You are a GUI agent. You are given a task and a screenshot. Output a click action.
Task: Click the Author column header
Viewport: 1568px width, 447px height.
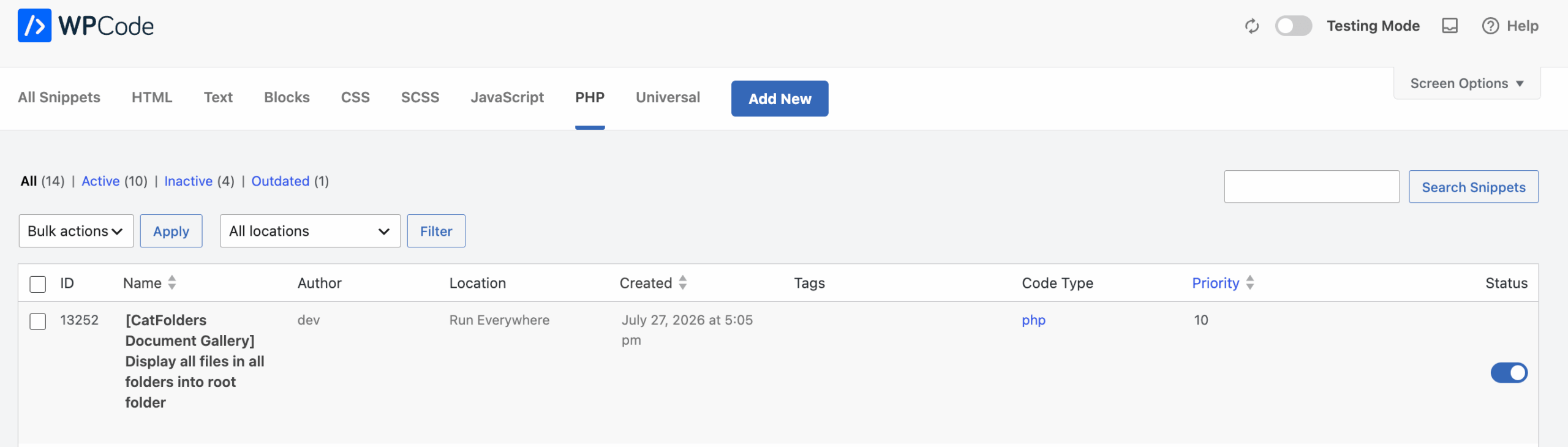click(319, 283)
